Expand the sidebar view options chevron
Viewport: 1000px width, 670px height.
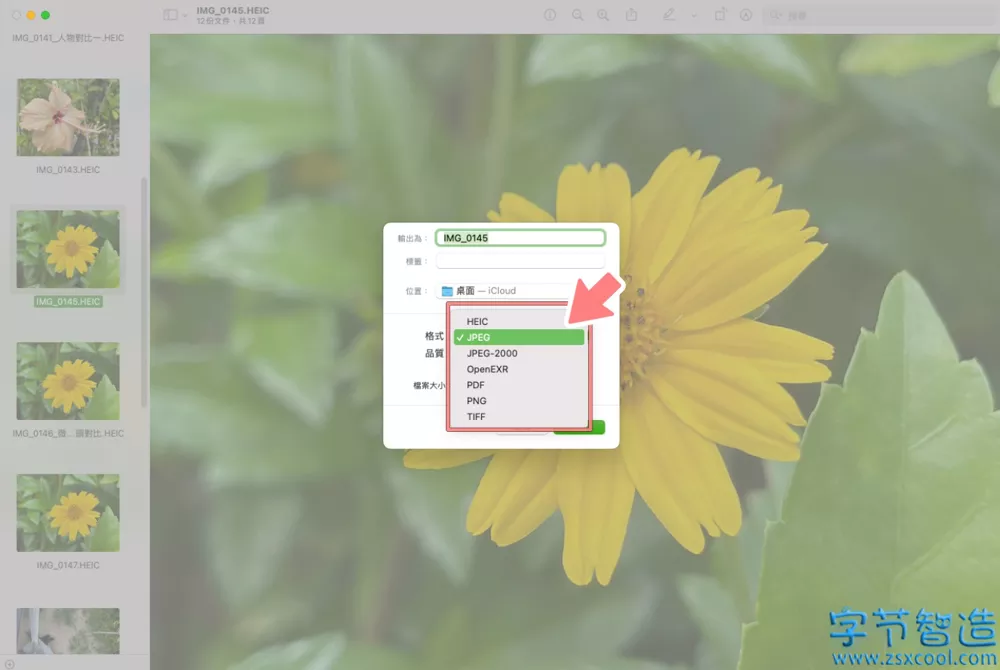tap(185, 15)
